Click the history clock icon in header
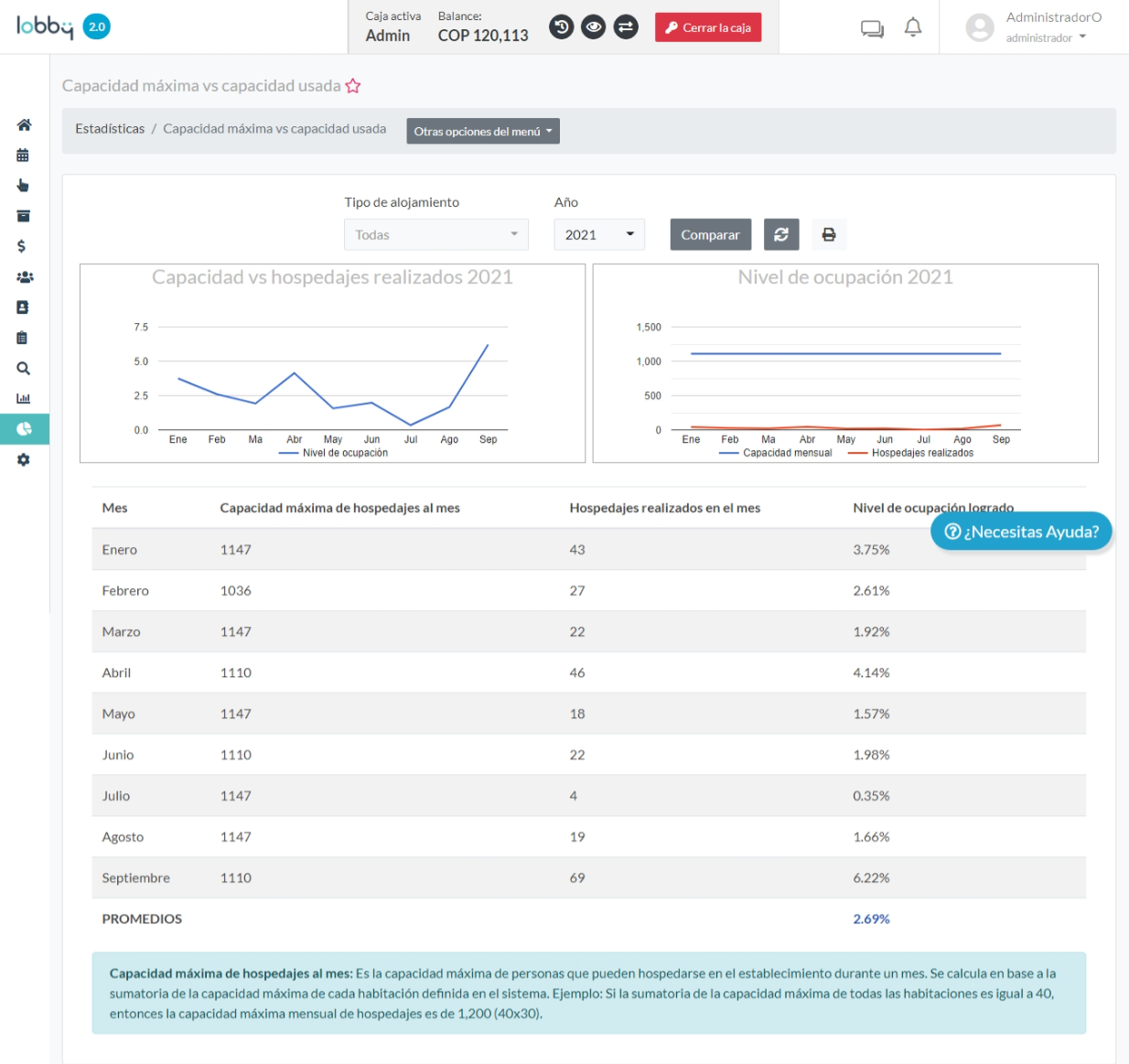 562,27
